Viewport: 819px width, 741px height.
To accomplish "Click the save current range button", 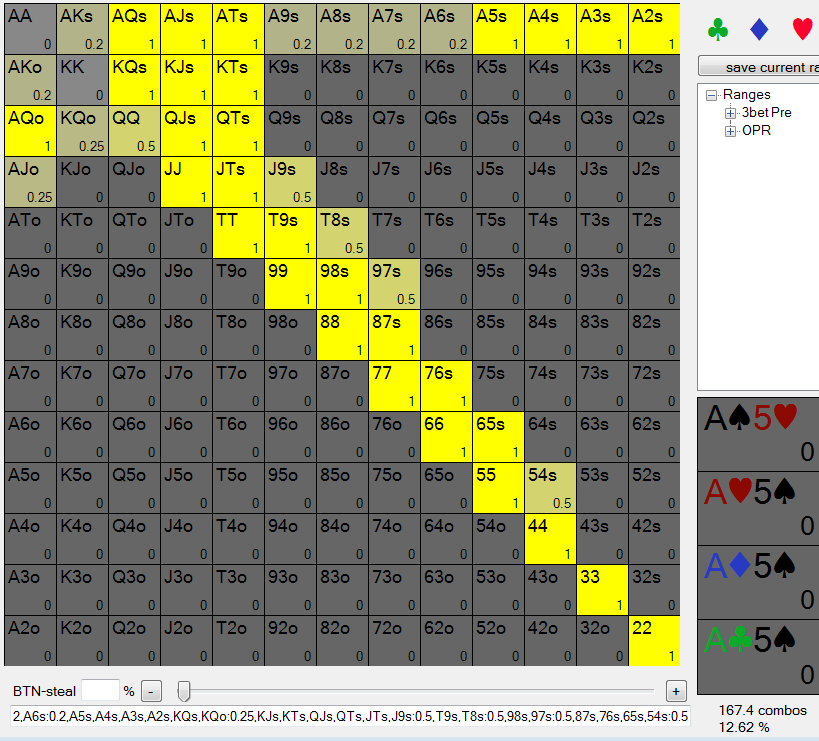I will 758,67.
